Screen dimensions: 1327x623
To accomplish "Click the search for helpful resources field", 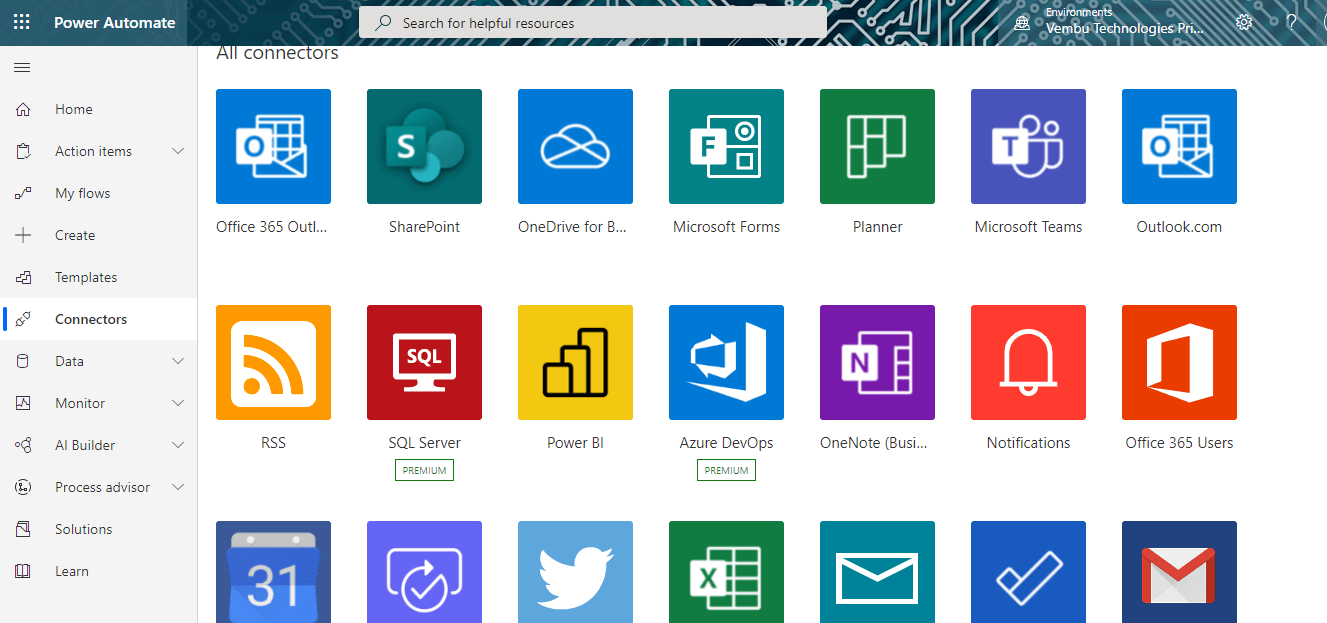I will pyautogui.click(x=593, y=22).
